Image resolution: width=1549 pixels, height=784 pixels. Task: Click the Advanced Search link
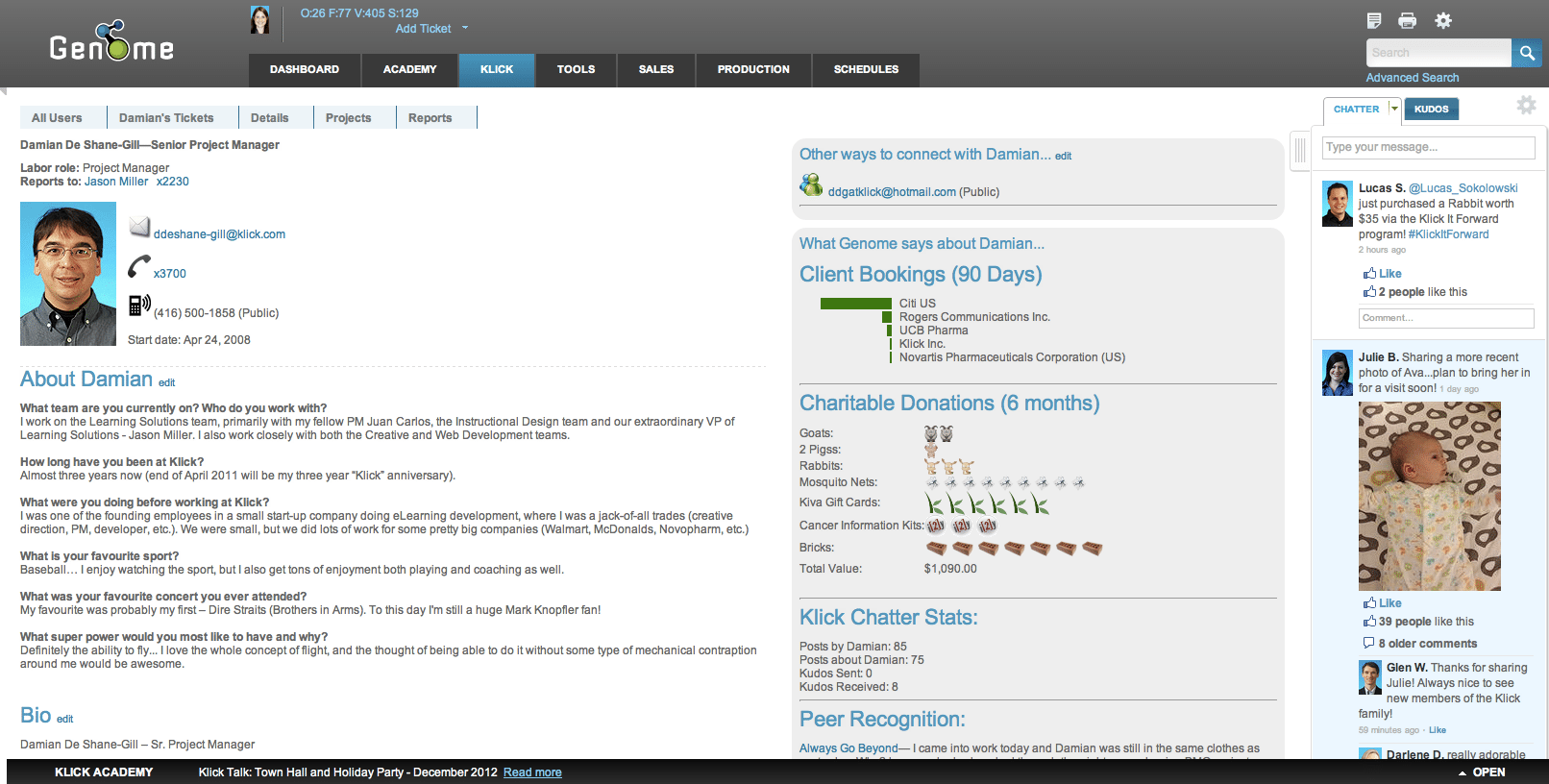pyautogui.click(x=1413, y=78)
